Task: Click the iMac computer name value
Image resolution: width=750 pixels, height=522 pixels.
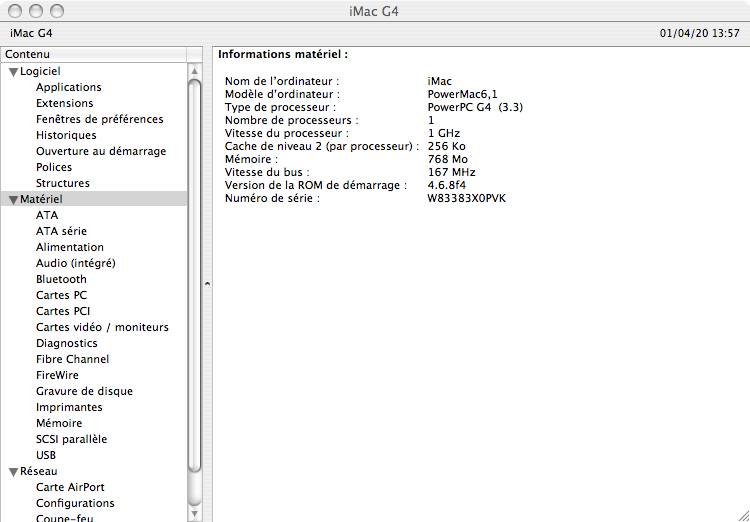Action: pyautogui.click(x=440, y=81)
